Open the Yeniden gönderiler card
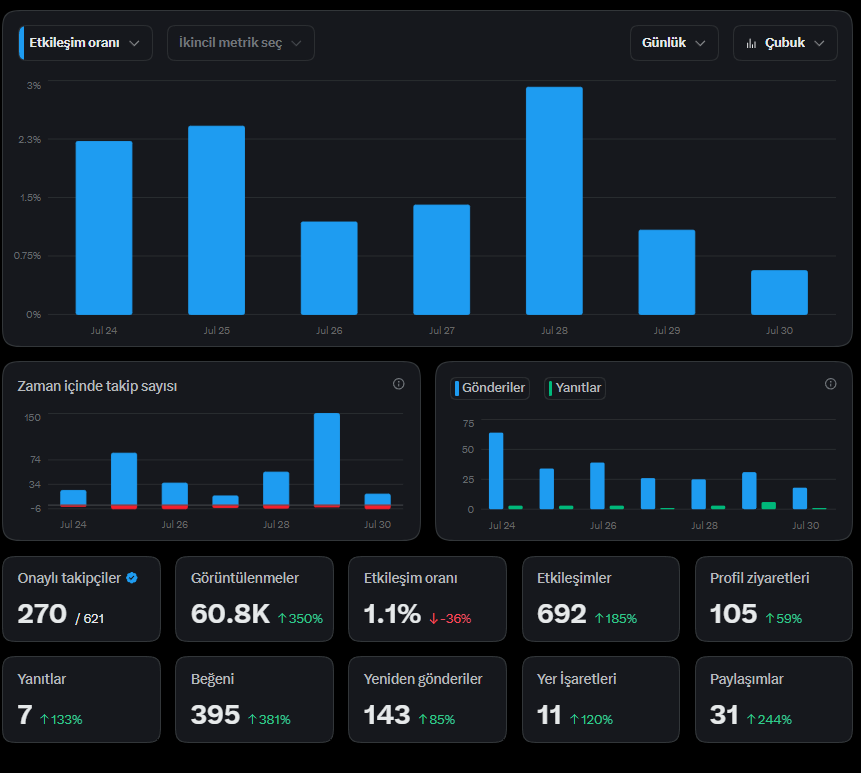The height and width of the screenshot is (773, 861). coord(427,699)
